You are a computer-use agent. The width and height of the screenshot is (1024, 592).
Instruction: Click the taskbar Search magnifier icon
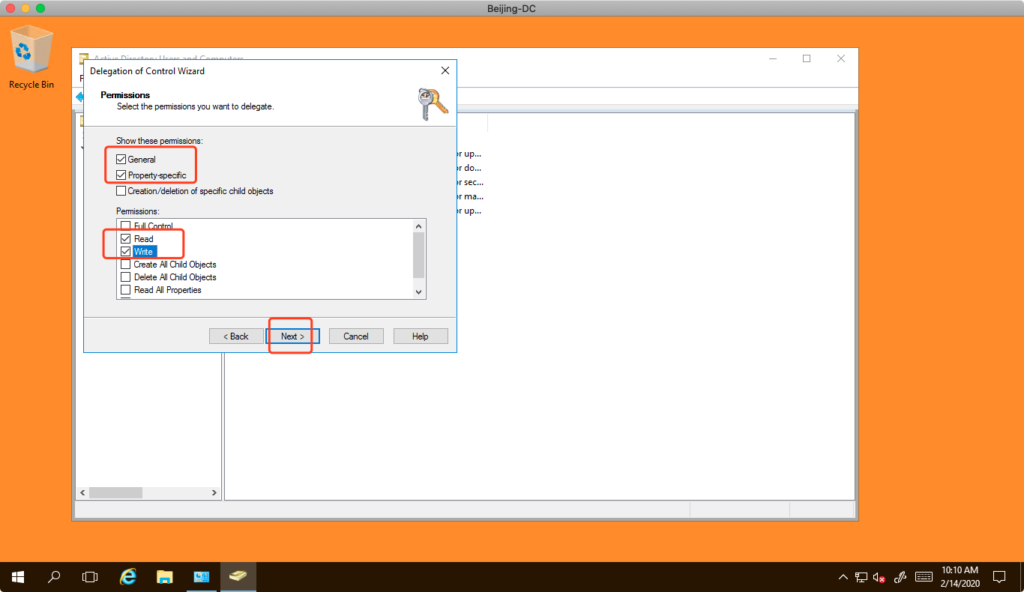[54, 577]
